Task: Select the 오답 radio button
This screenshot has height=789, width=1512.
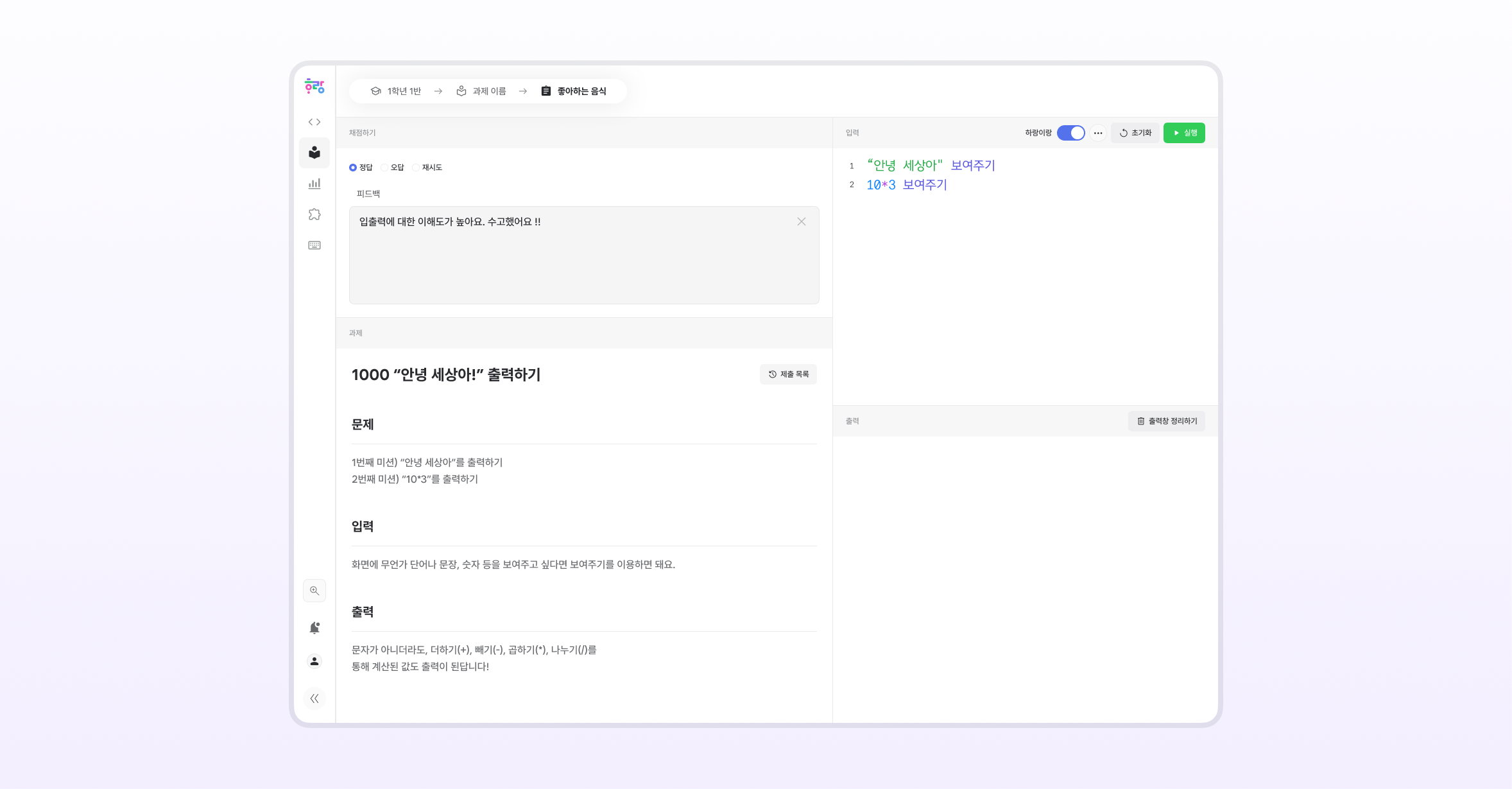Action: (x=385, y=168)
